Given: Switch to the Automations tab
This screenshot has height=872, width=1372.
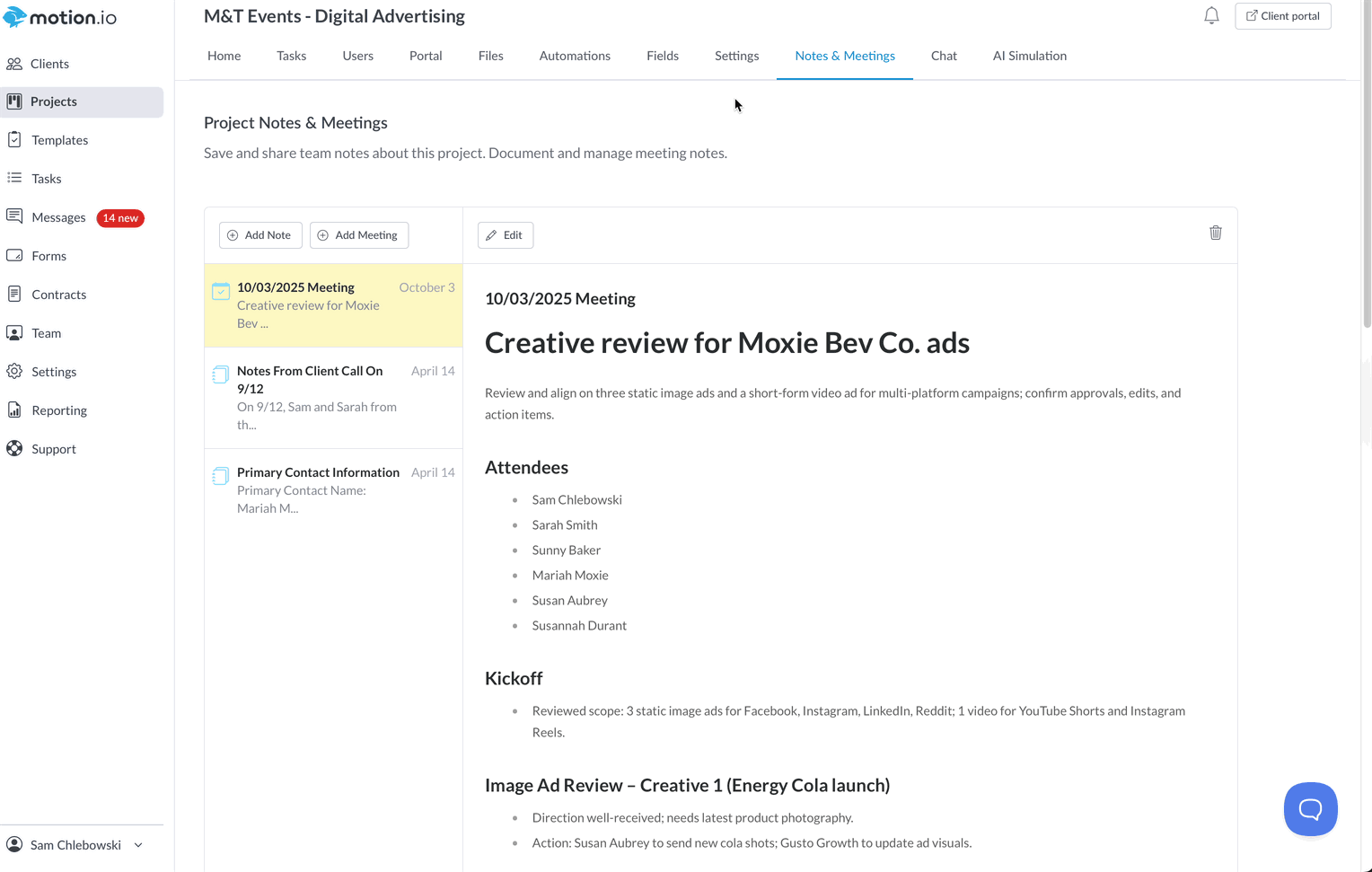Looking at the screenshot, I should coord(575,56).
